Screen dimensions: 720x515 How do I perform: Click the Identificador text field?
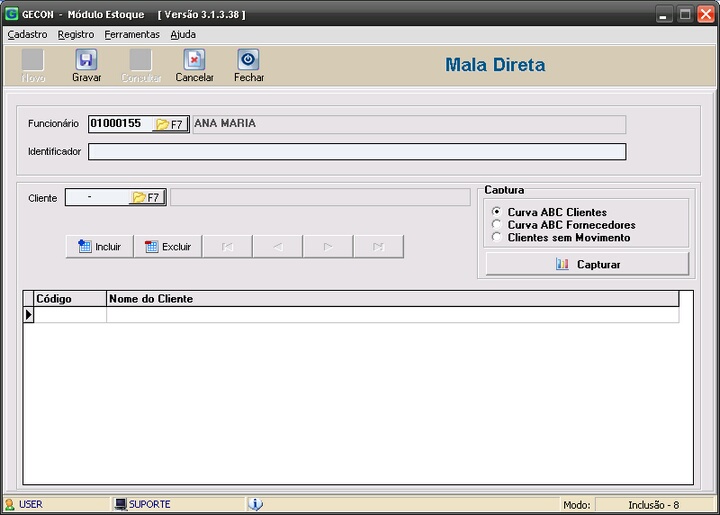356,152
